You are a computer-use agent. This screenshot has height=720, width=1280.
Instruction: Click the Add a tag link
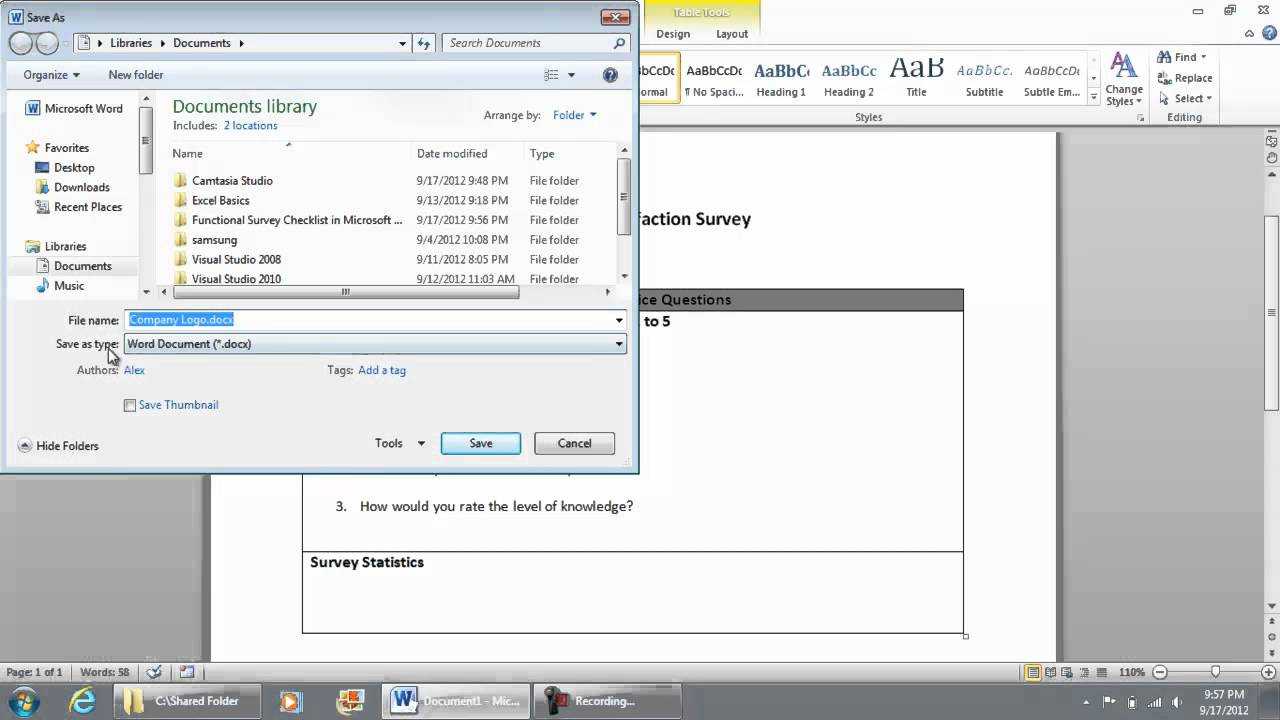pos(382,370)
